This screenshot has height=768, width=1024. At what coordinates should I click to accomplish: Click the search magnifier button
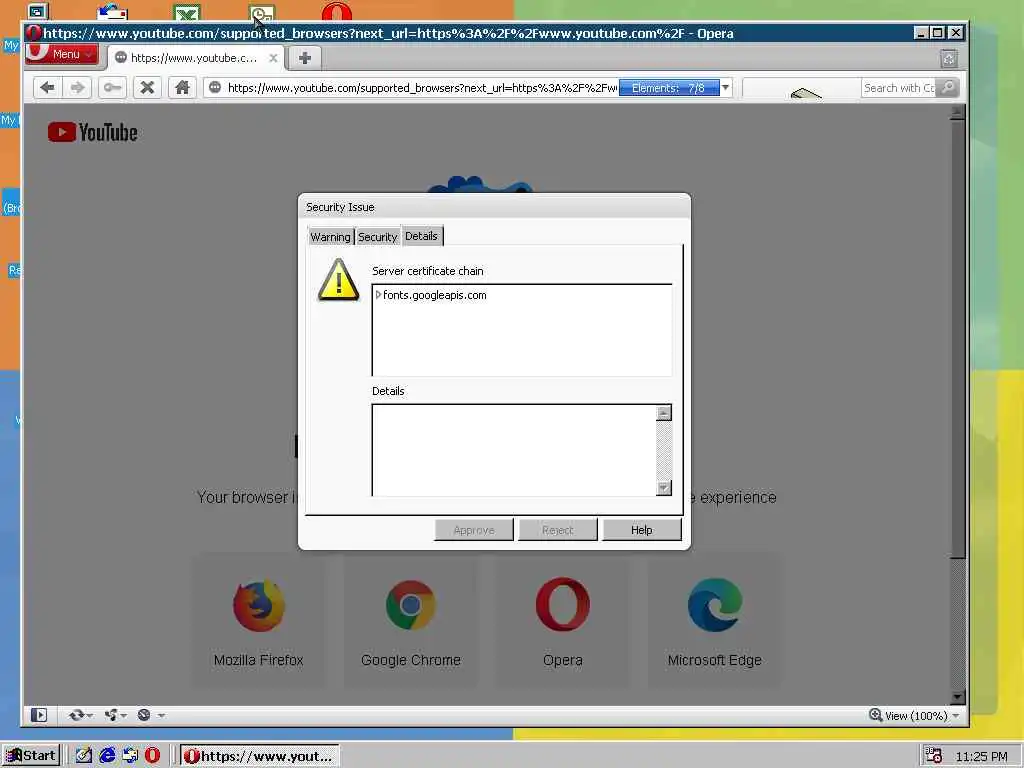coord(948,88)
